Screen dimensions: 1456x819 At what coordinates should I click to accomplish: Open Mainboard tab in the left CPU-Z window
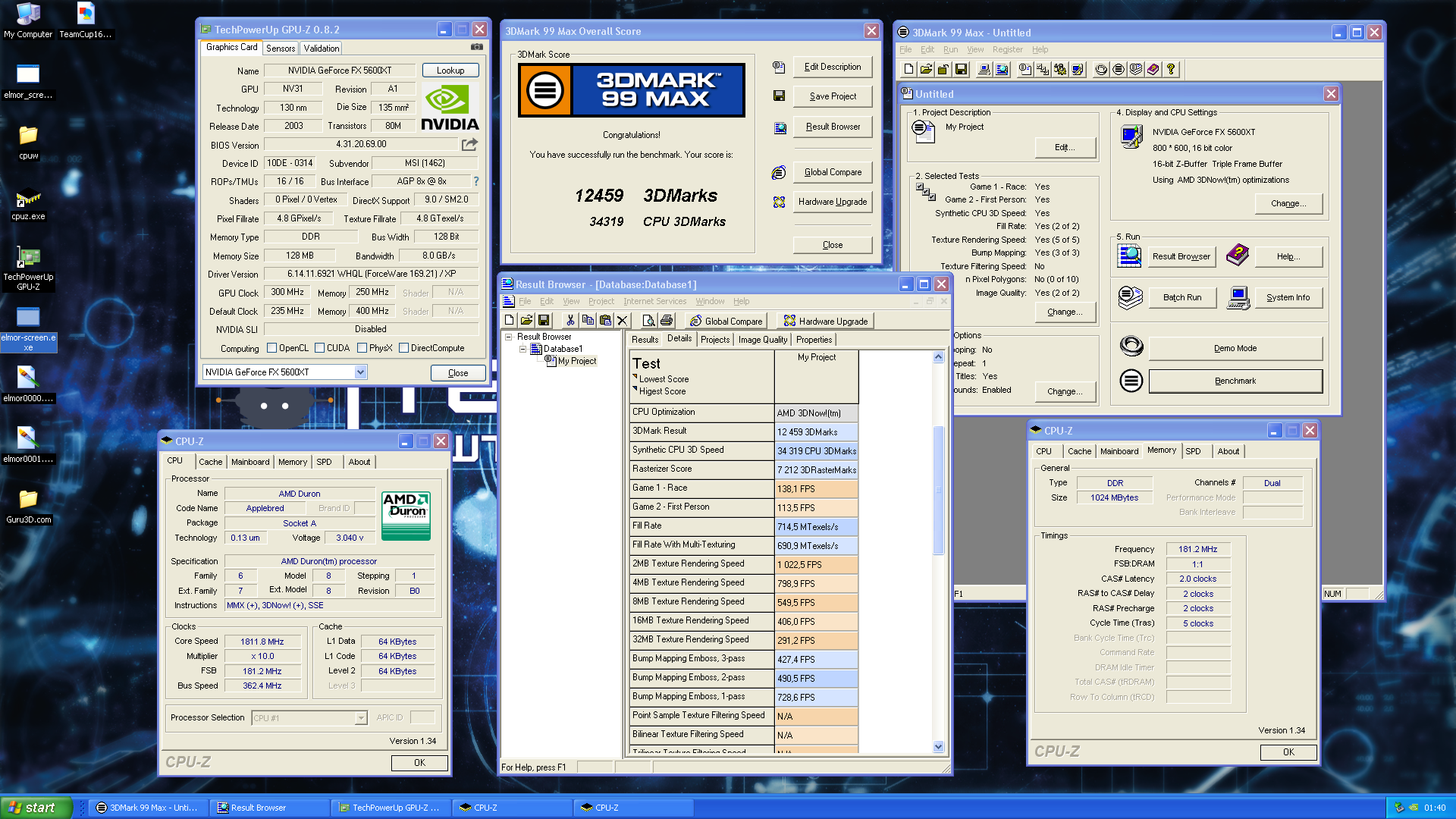coord(250,462)
